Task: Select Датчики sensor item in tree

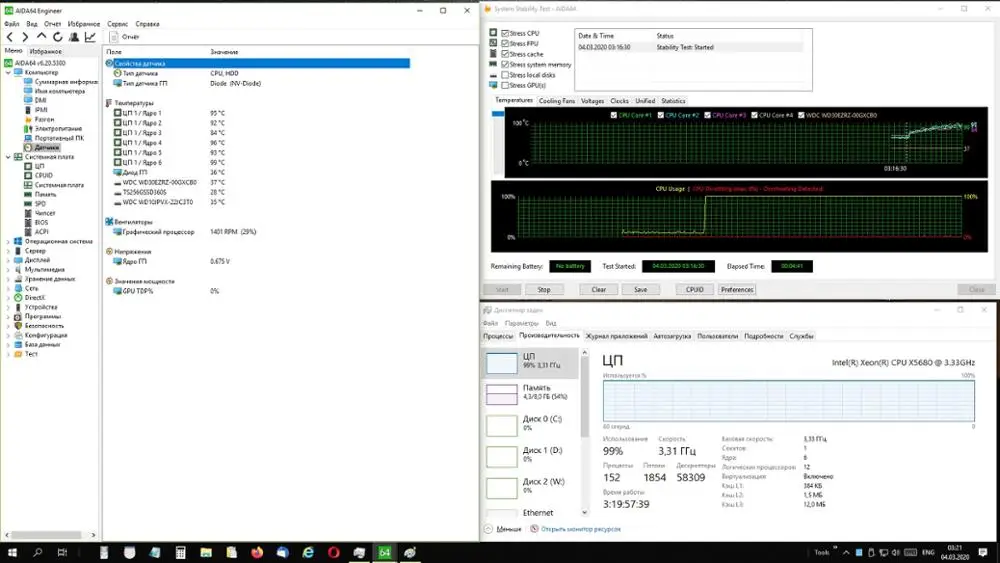Action: 46,147
